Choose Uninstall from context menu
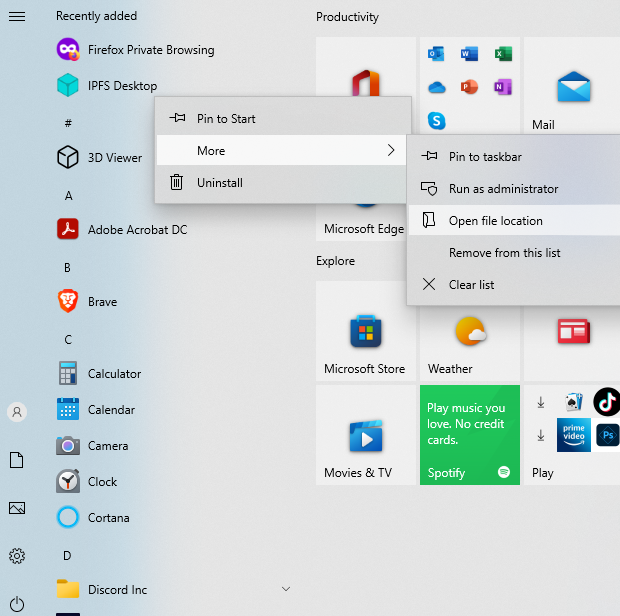Viewport: 620px width, 616px height. (x=282, y=183)
